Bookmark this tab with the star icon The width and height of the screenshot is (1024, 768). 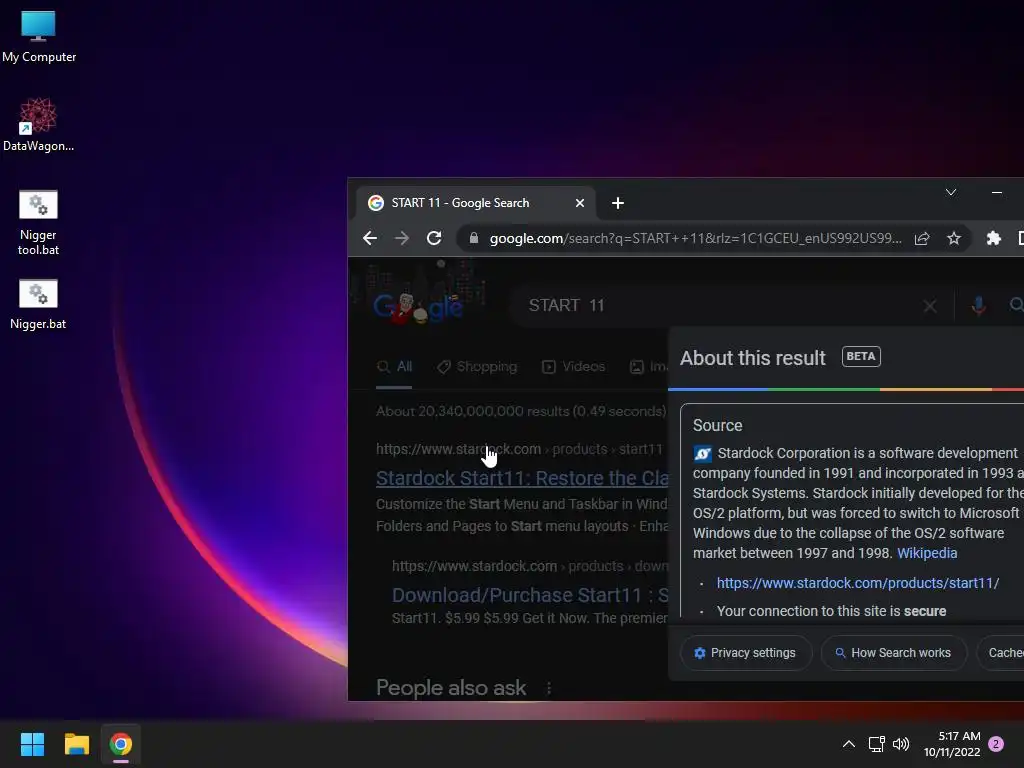click(x=954, y=238)
